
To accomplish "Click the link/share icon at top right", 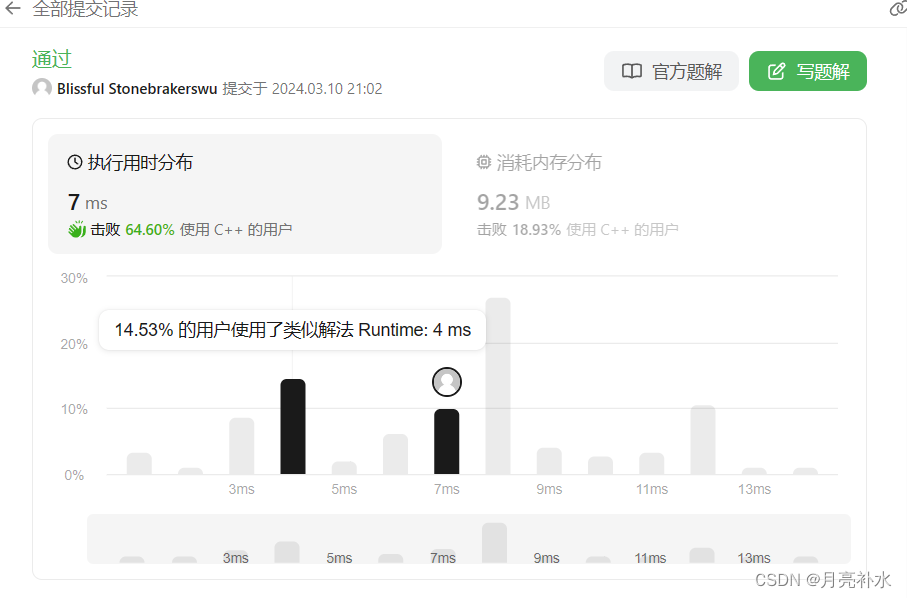I will point(897,9).
